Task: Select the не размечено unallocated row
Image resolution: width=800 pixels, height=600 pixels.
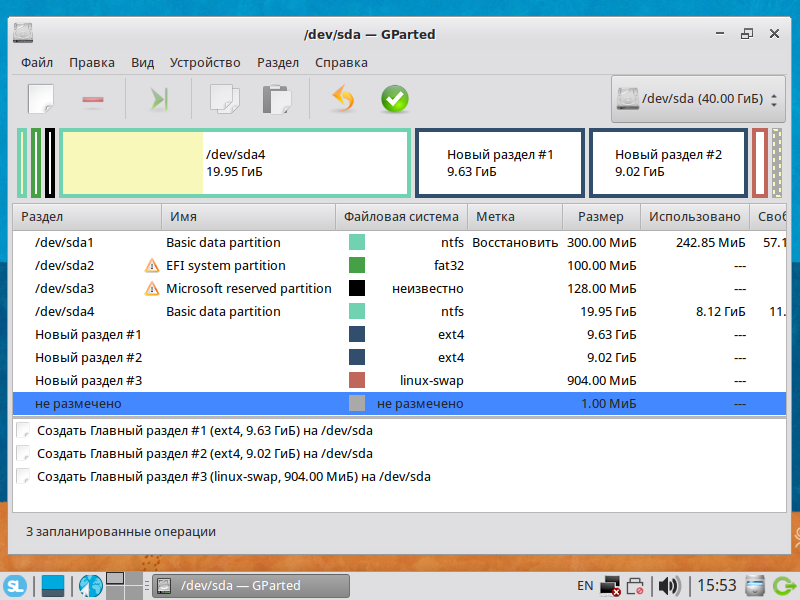Action: coord(399,404)
